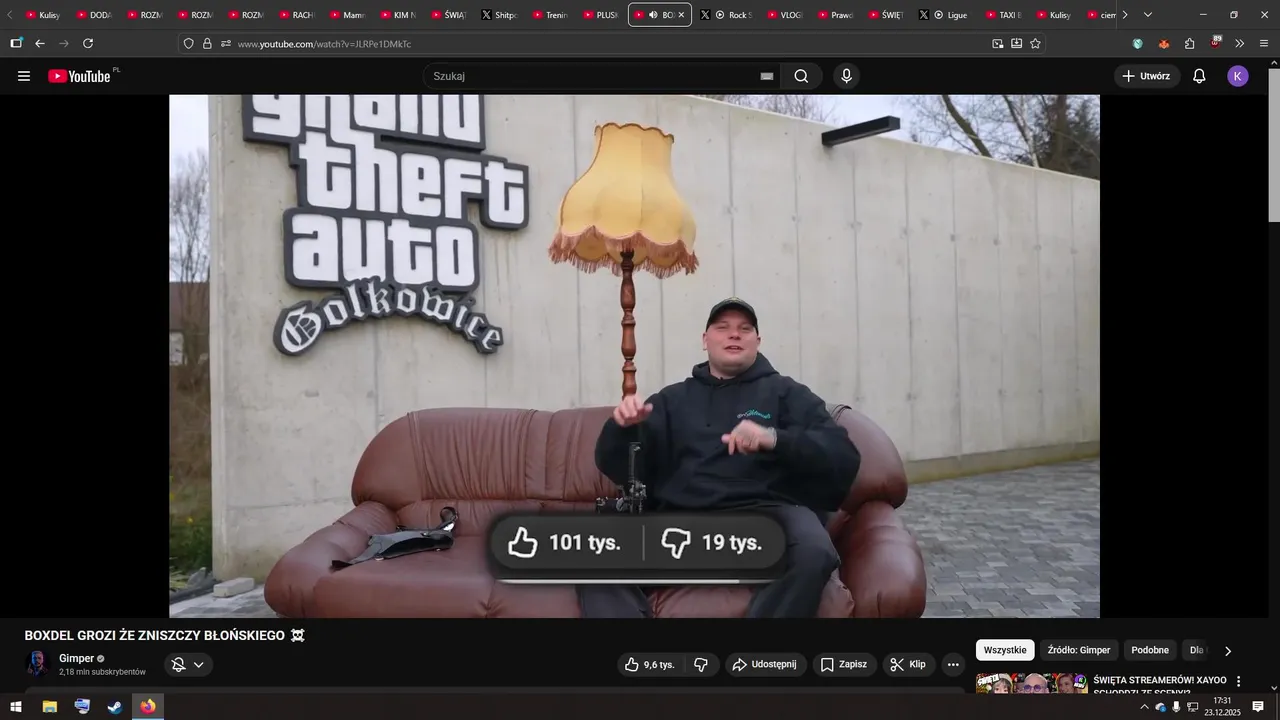Switch to the first Kulisy tab

click(42, 15)
